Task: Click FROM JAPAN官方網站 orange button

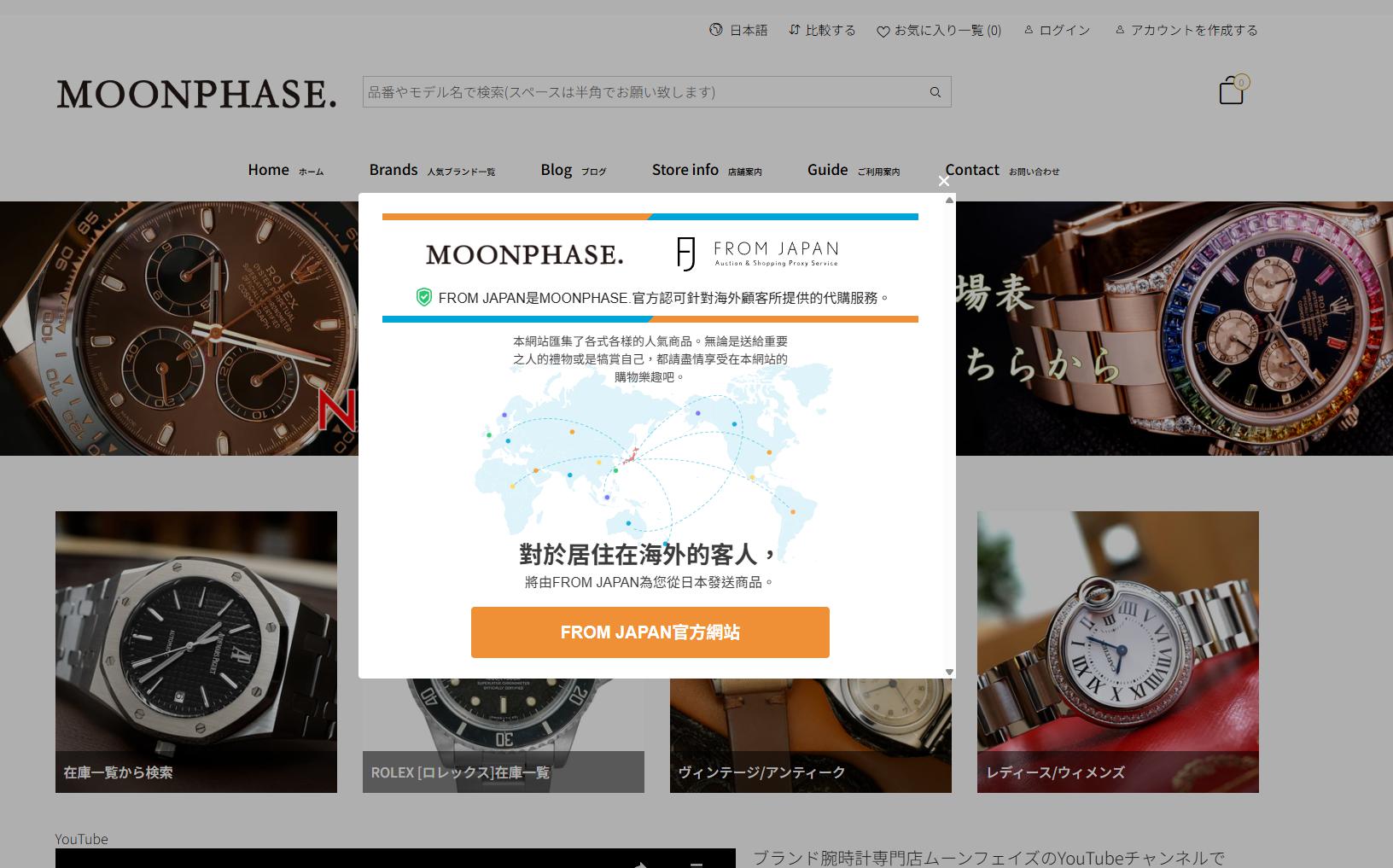Action: pyautogui.click(x=650, y=632)
